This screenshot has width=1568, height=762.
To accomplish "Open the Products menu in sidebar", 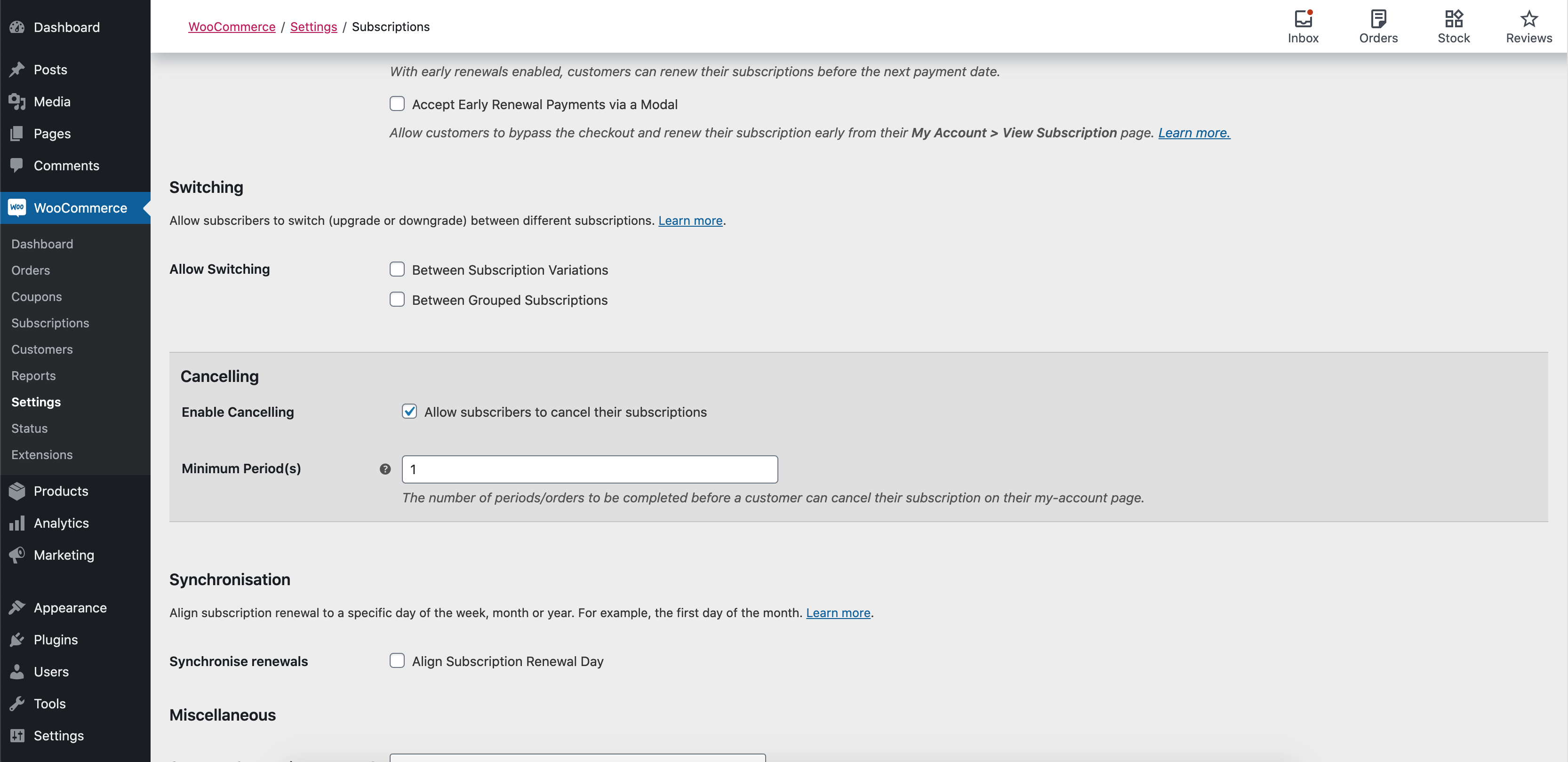I will coord(61,491).
